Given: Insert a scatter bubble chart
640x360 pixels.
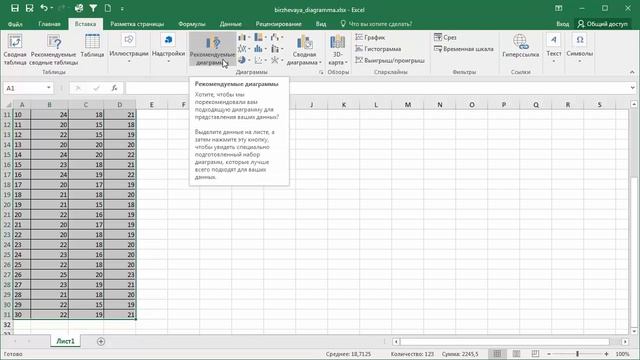Looking at the screenshot, I should 260,60.
